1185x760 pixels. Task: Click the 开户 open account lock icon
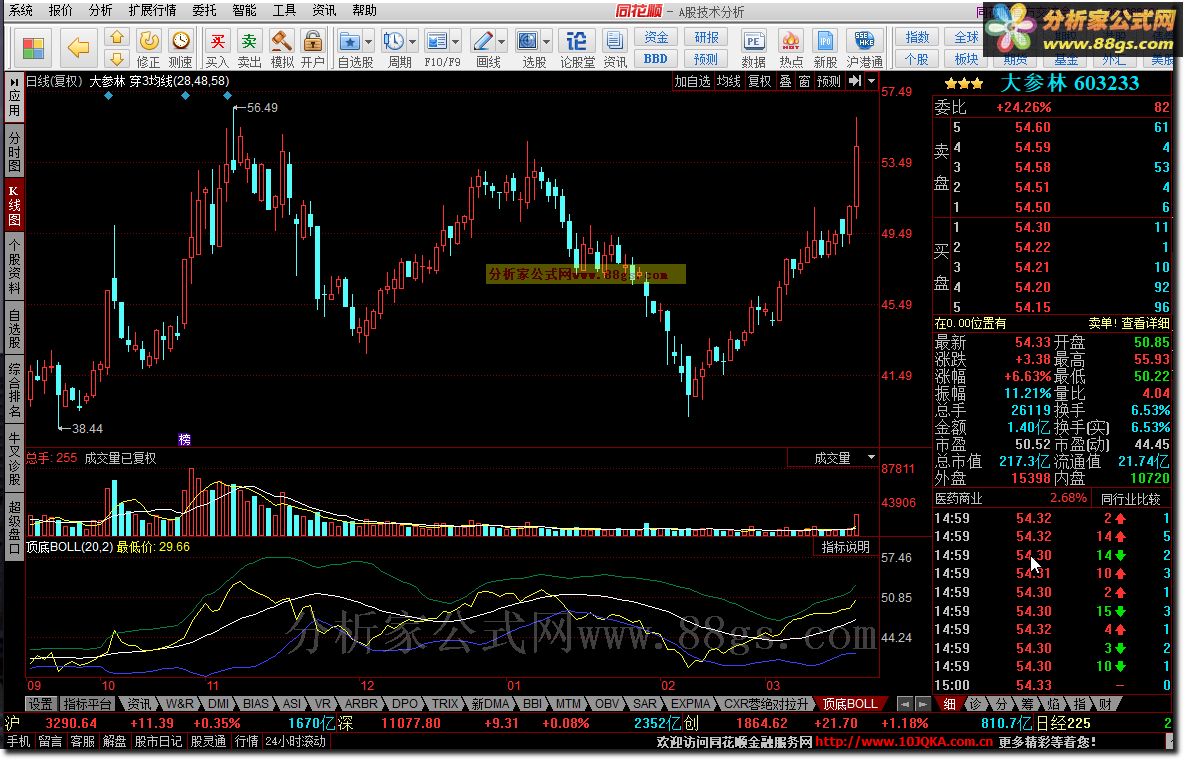click(312, 41)
